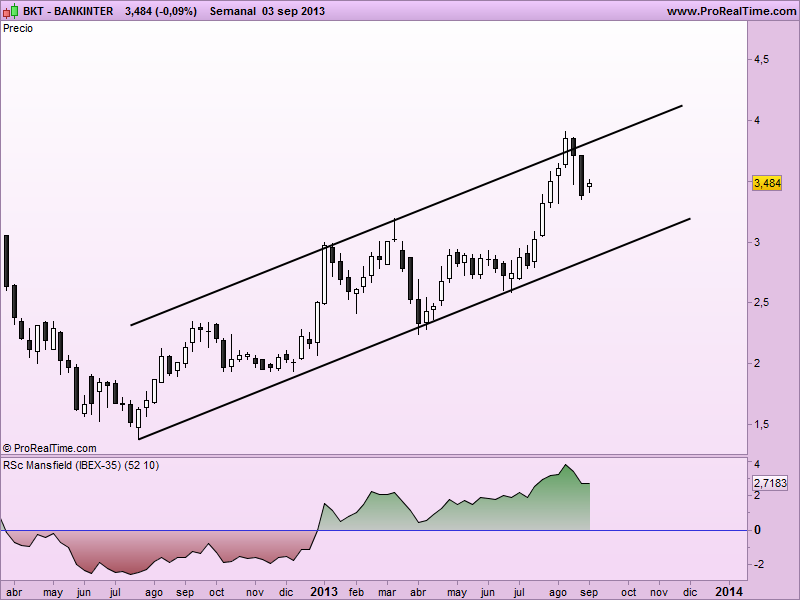Click the upper channel trendline
Viewport: 800px width, 600px height.
406,215
